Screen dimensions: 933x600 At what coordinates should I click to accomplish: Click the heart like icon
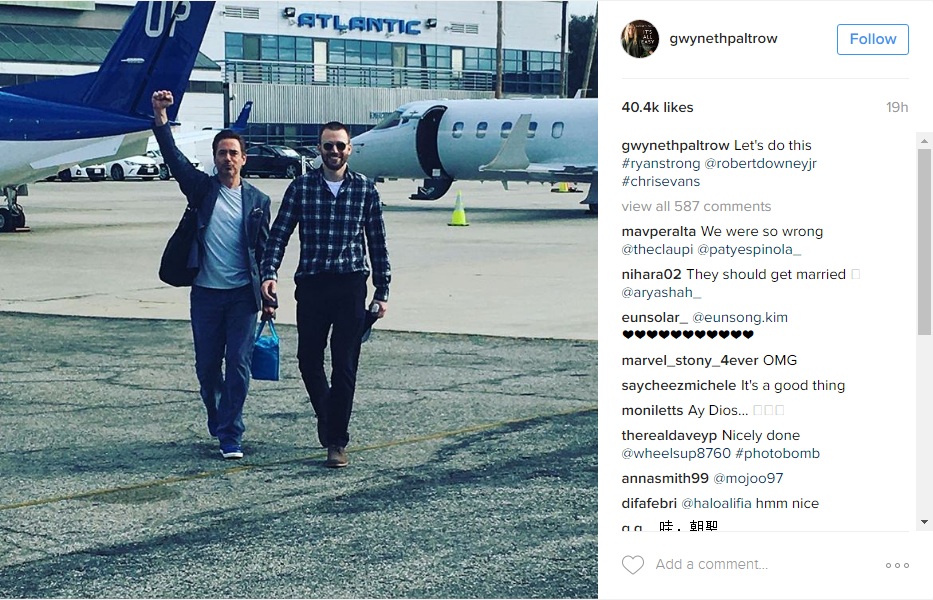click(633, 564)
